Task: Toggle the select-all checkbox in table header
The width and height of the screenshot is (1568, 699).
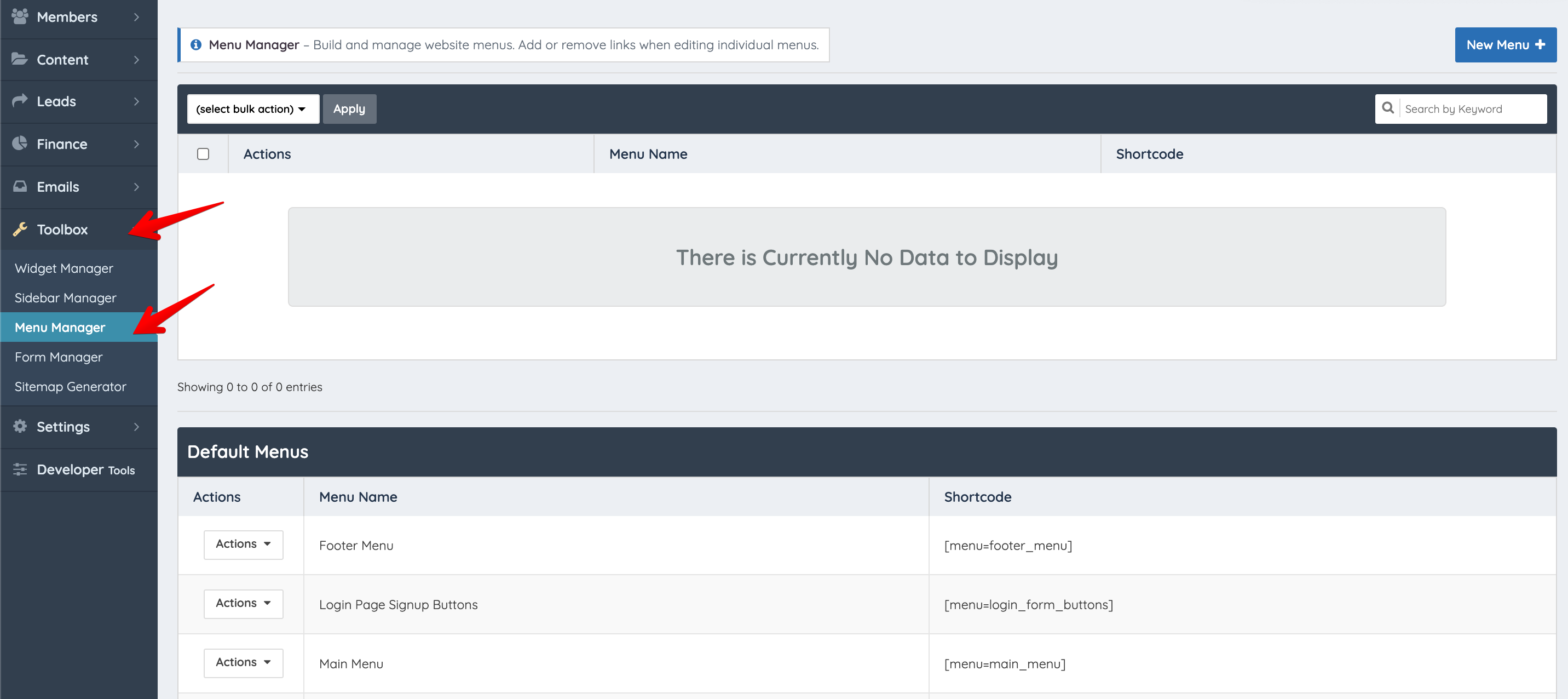Action: point(203,154)
